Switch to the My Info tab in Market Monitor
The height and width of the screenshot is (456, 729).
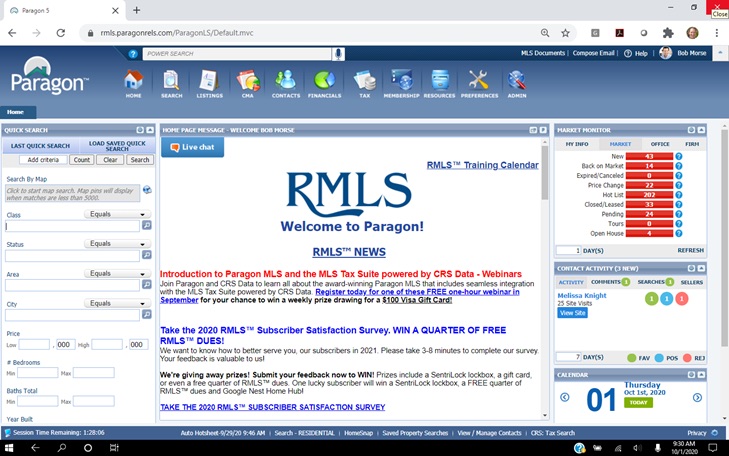(x=577, y=144)
